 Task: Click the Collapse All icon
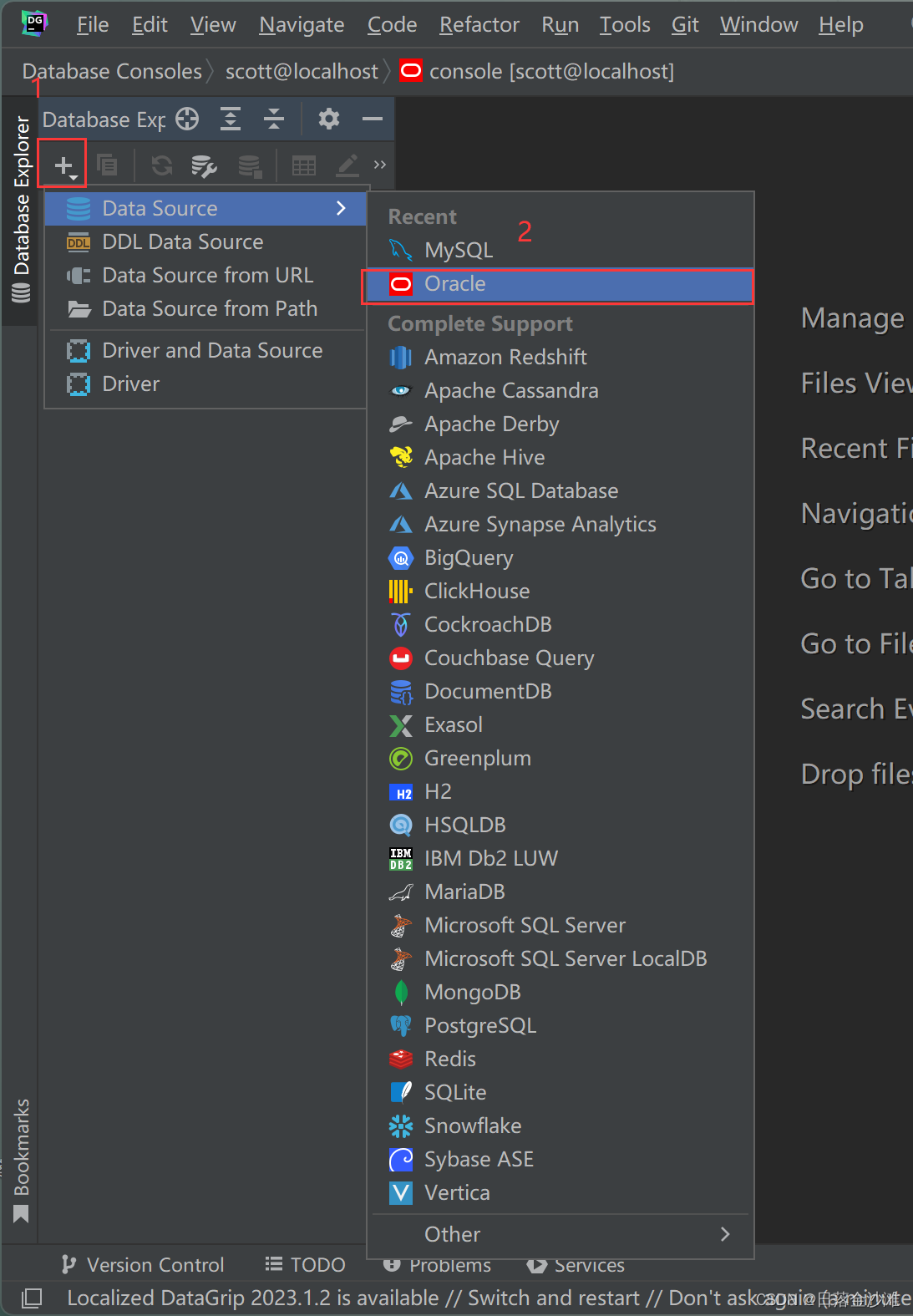click(x=274, y=119)
